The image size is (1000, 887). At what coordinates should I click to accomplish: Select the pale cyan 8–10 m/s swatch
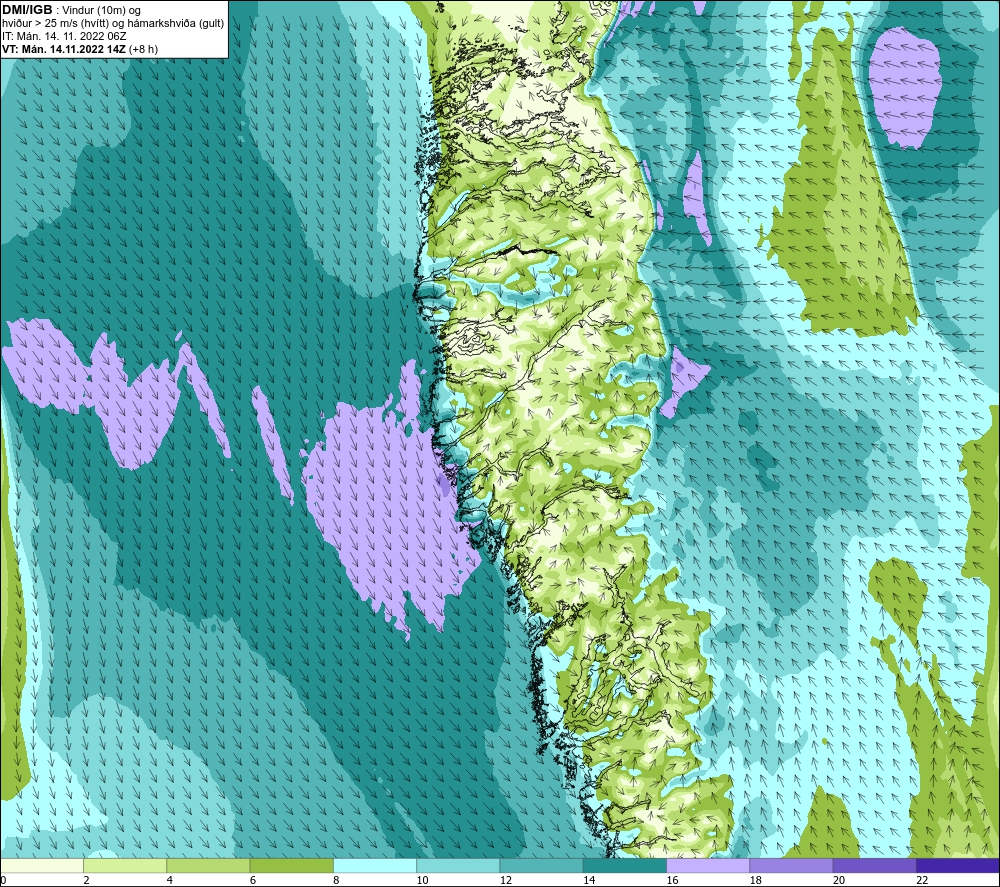click(375, 865)
